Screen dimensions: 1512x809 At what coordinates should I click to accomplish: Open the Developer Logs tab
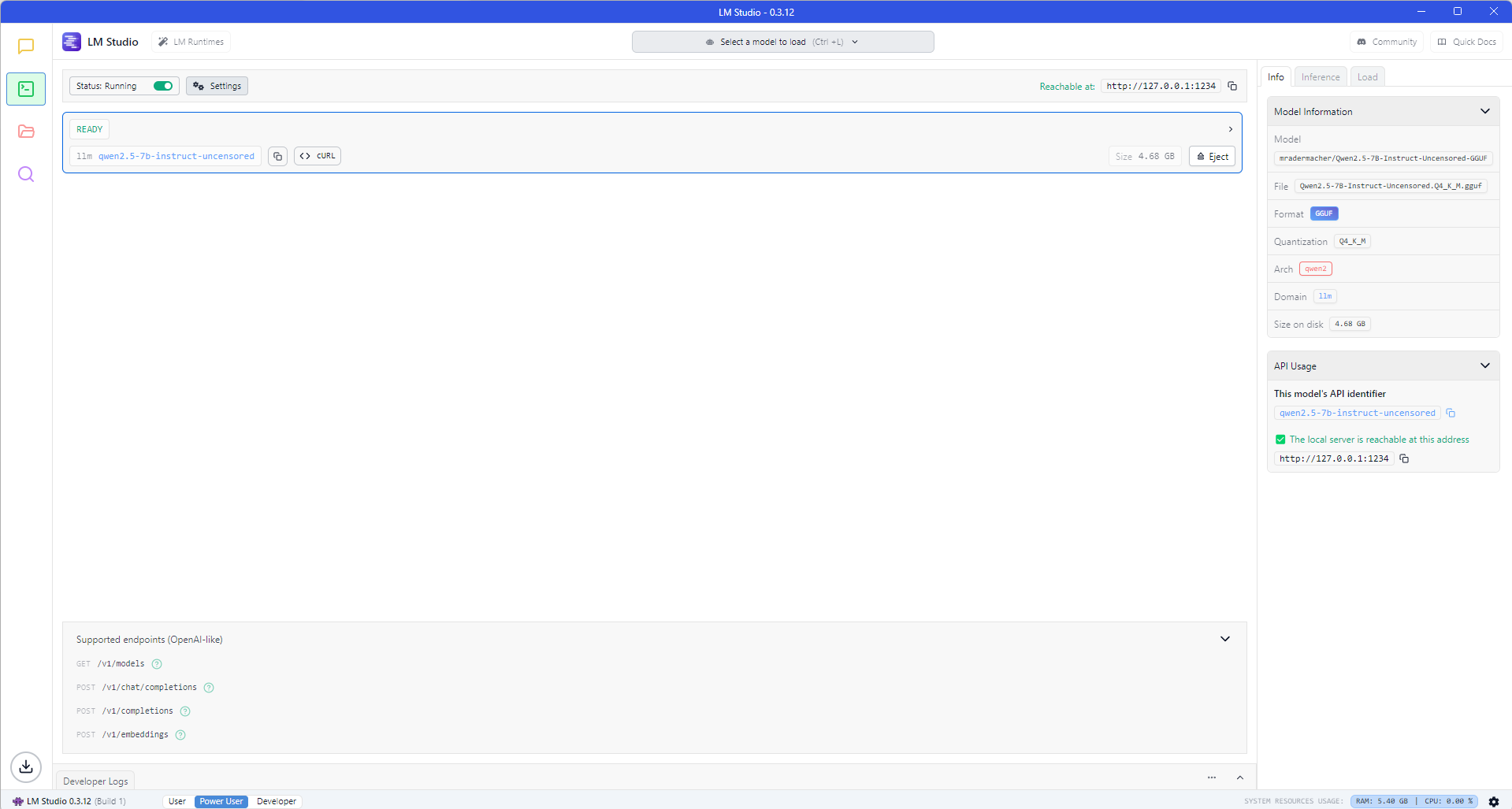point(95,781)
